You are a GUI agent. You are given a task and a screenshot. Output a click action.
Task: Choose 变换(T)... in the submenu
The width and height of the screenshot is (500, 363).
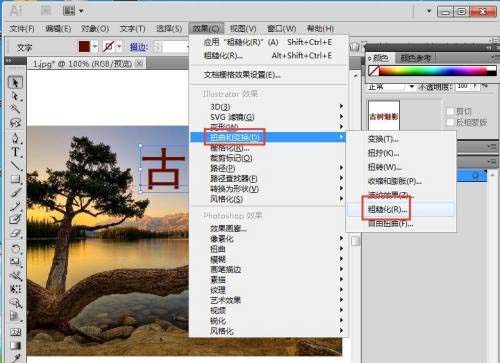pos(383,139)
